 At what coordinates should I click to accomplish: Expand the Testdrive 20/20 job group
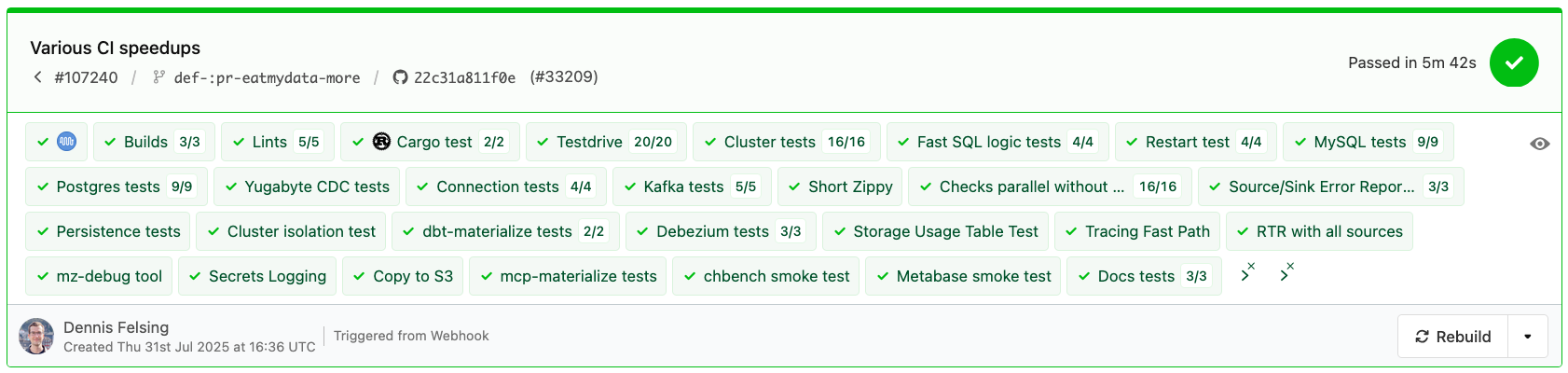[x=606, y=142]
